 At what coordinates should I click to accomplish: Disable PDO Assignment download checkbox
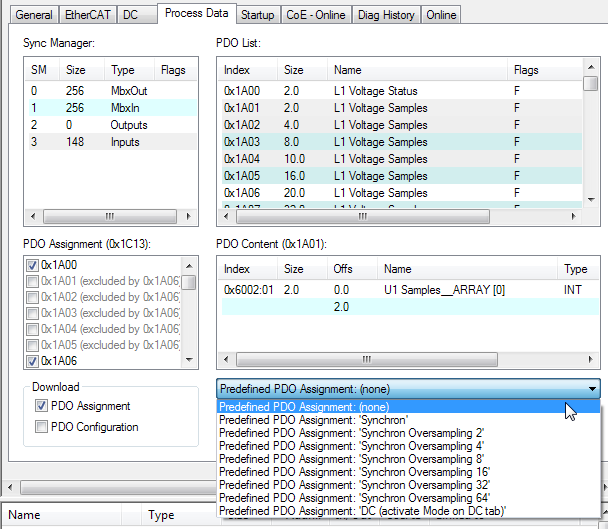[x=41, y=406]
